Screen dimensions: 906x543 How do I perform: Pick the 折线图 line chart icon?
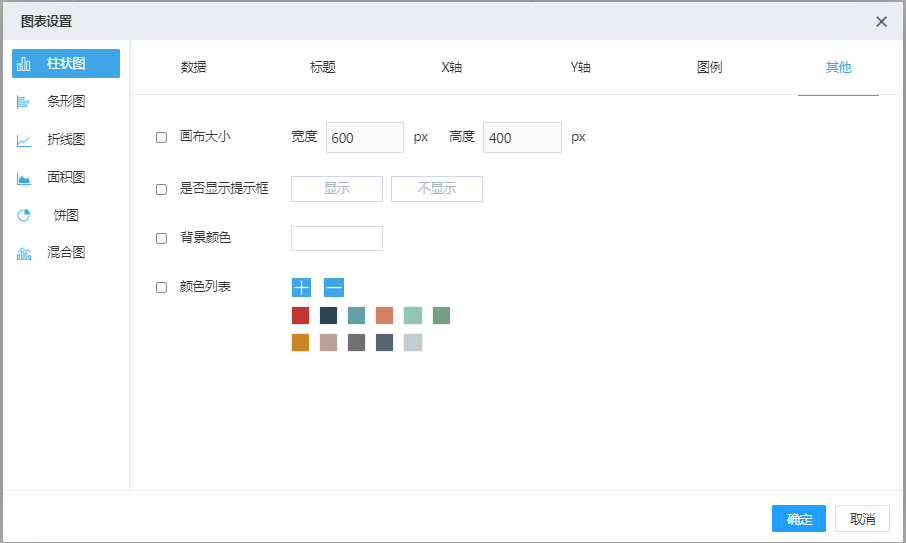(x=24, y=140)
